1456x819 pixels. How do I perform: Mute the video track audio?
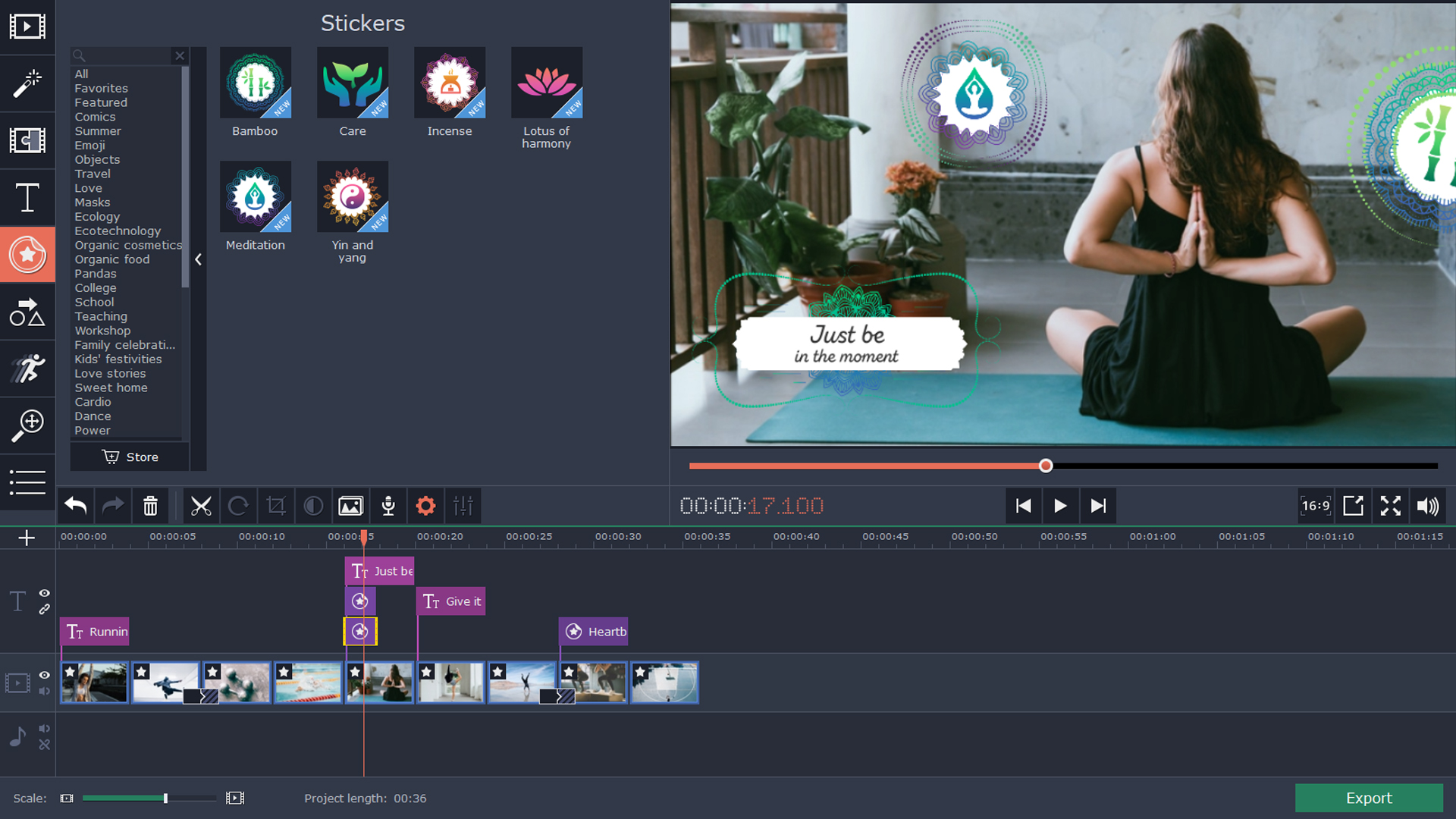[x=44, y=692]
